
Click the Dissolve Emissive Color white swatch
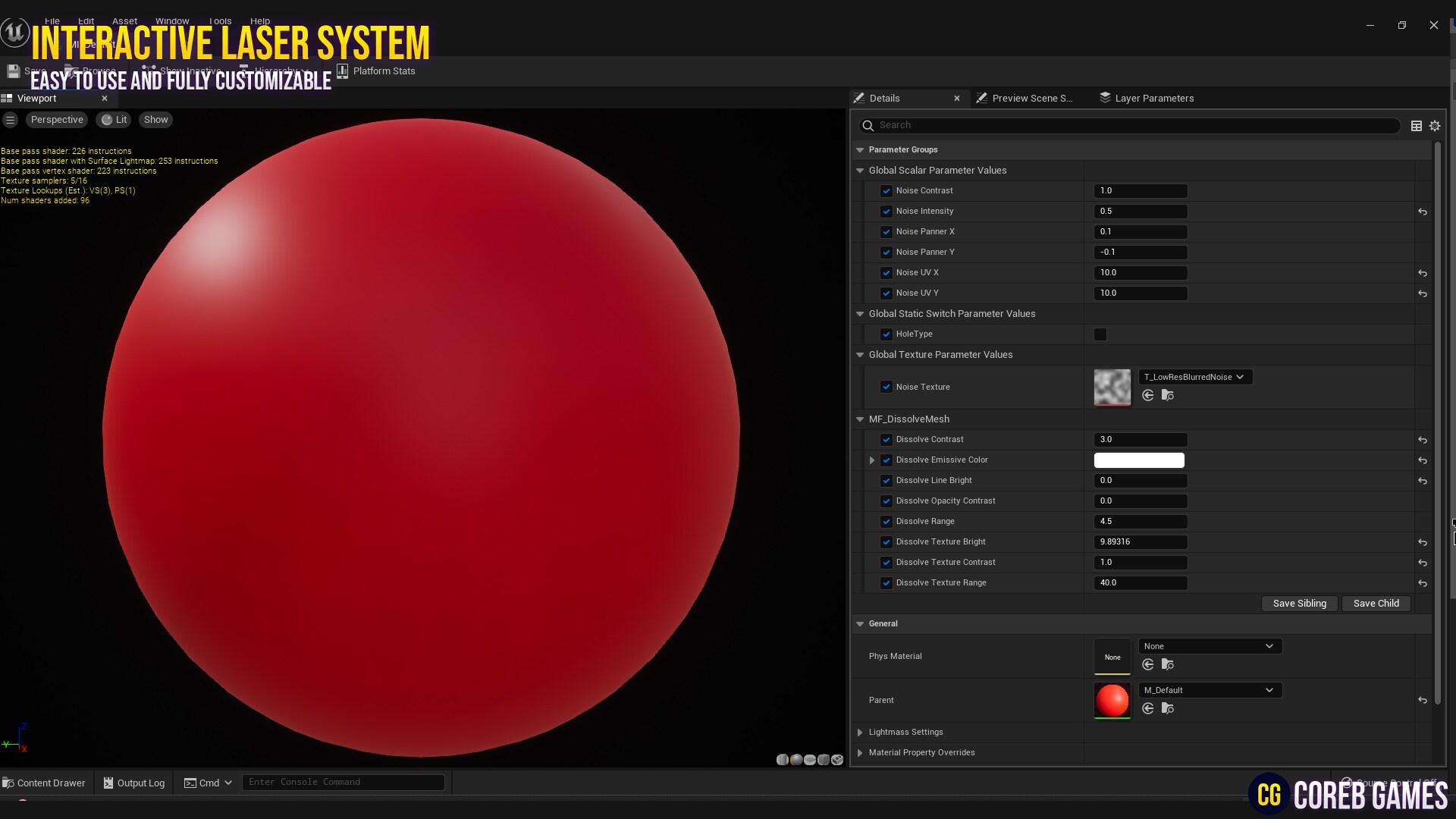click(1138, 460)
